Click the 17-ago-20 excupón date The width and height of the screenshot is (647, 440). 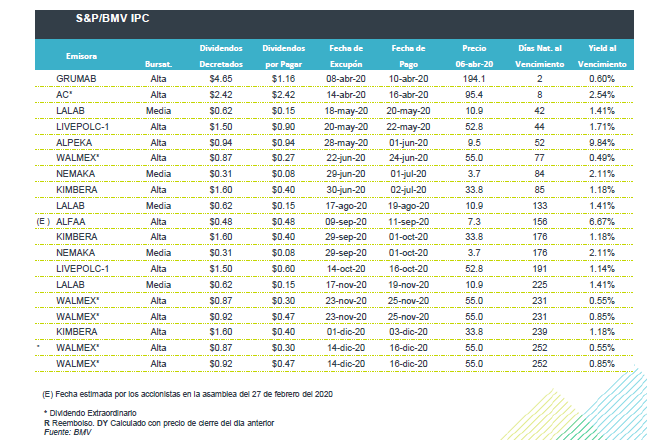(346, 206)
